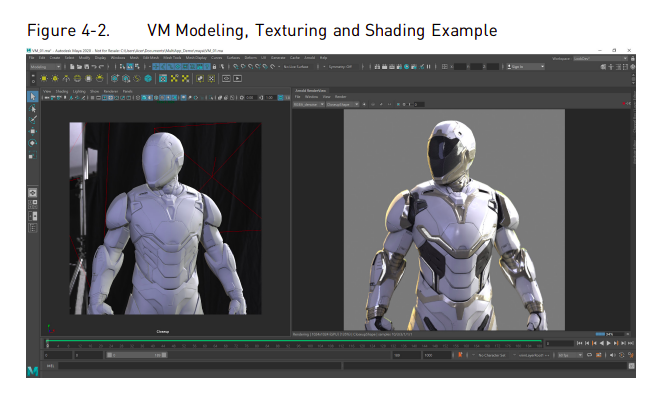Open the Symmetry Off dropdown
Viewport: 656px width, 402px height.
click(x=342, y=67)
